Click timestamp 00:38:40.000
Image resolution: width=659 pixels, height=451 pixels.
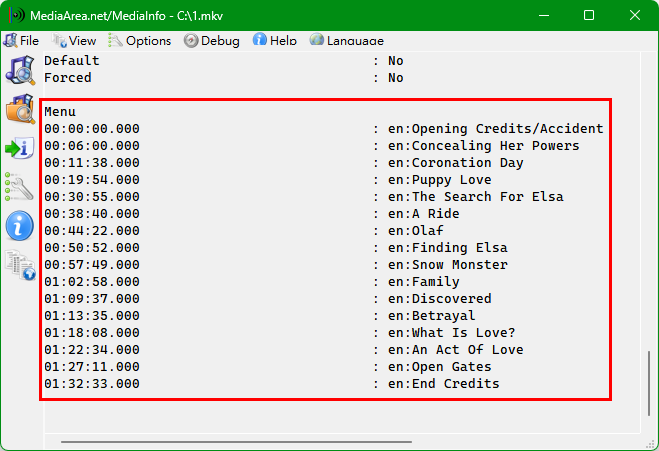92,214
